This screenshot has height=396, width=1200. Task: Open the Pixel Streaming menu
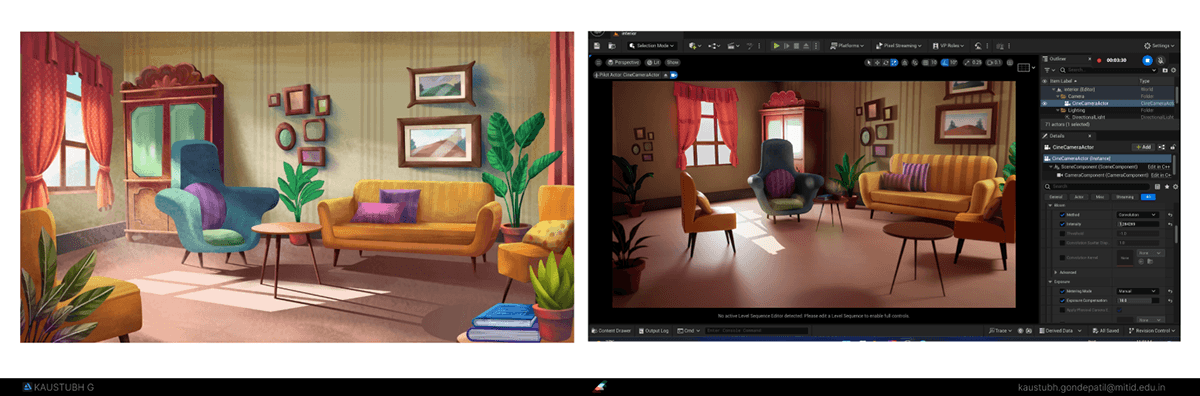[899, 46]
